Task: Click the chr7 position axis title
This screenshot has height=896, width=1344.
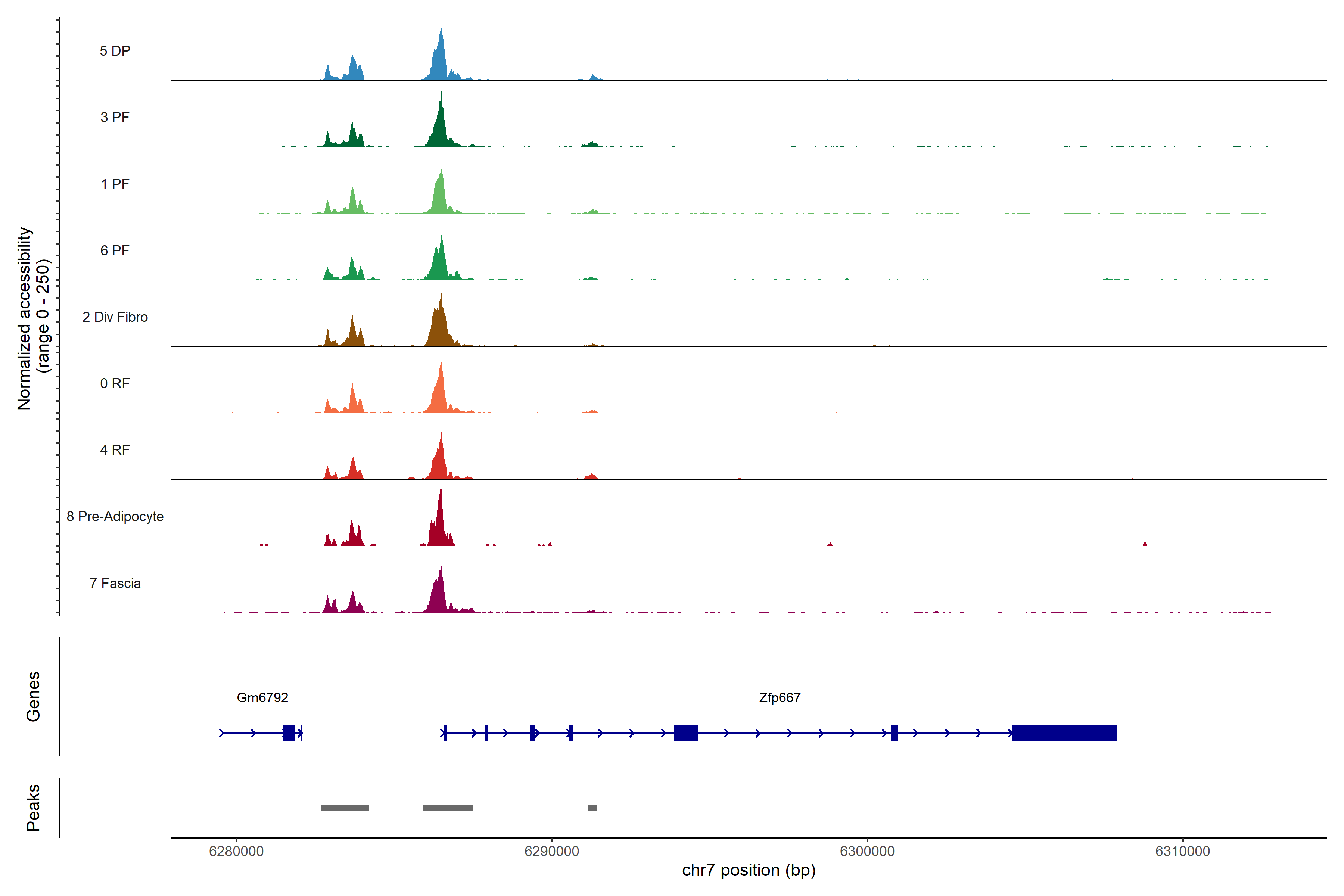Action: click(749, 870)
